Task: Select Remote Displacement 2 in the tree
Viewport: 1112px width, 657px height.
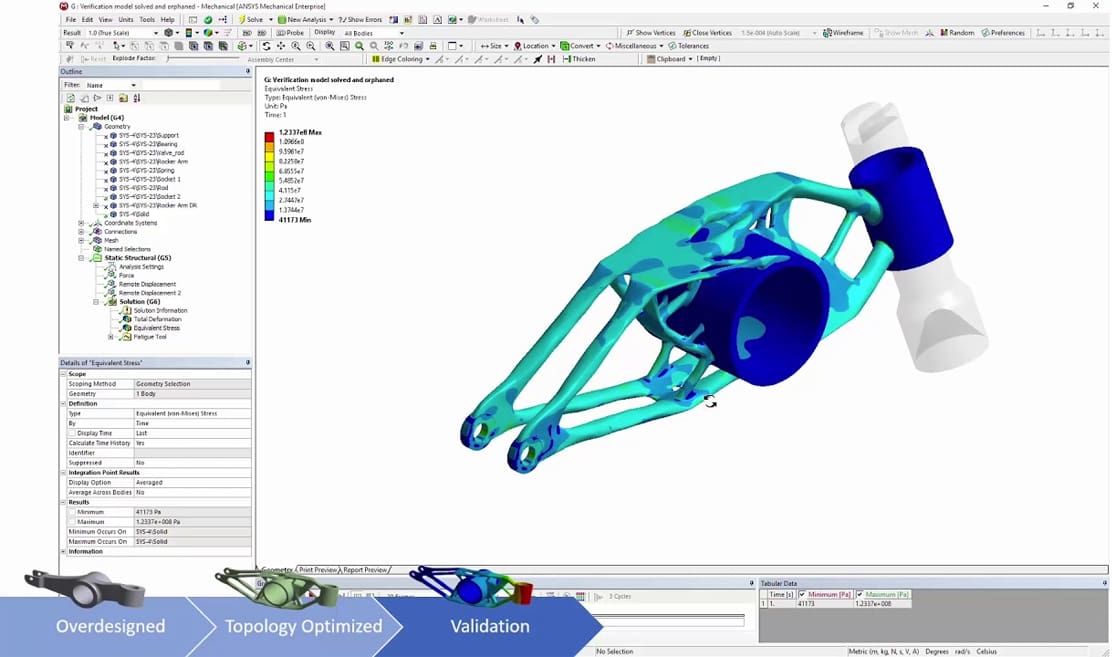Action: (x=150, y=293)
